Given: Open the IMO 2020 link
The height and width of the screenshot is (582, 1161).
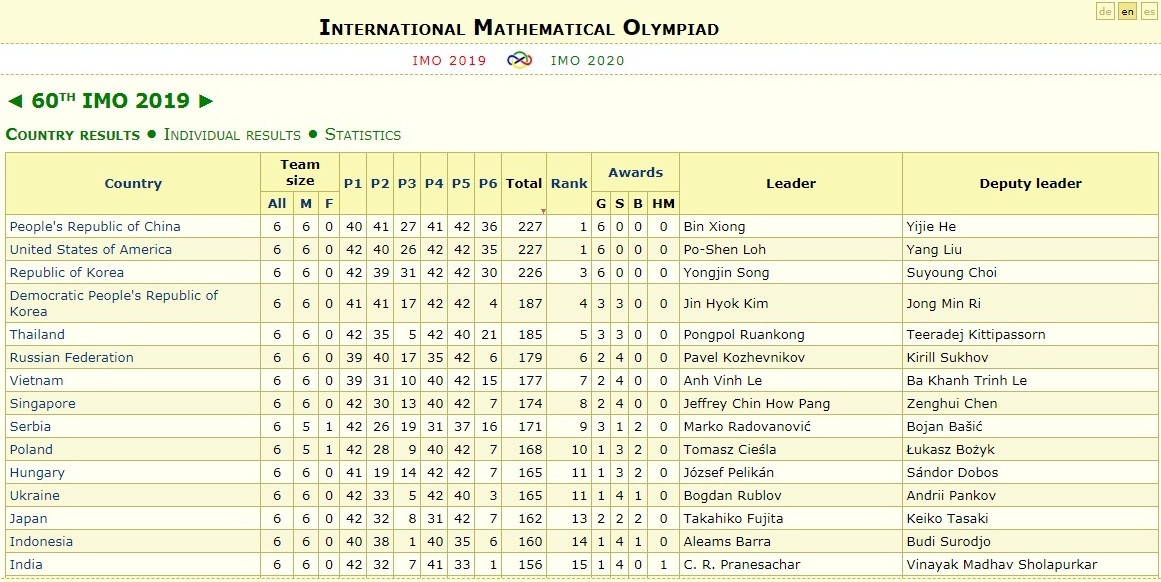Looking at the screenshot, I should tap(588, 60).
